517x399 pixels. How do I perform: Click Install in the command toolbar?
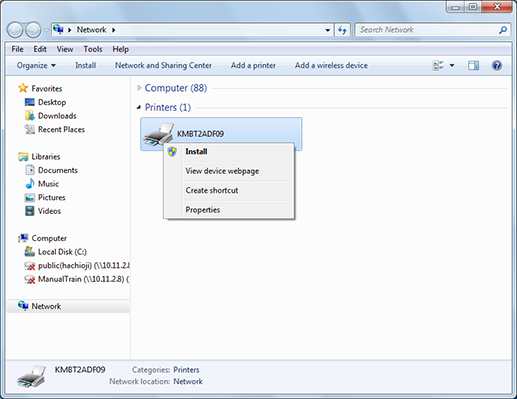(85, 66)
